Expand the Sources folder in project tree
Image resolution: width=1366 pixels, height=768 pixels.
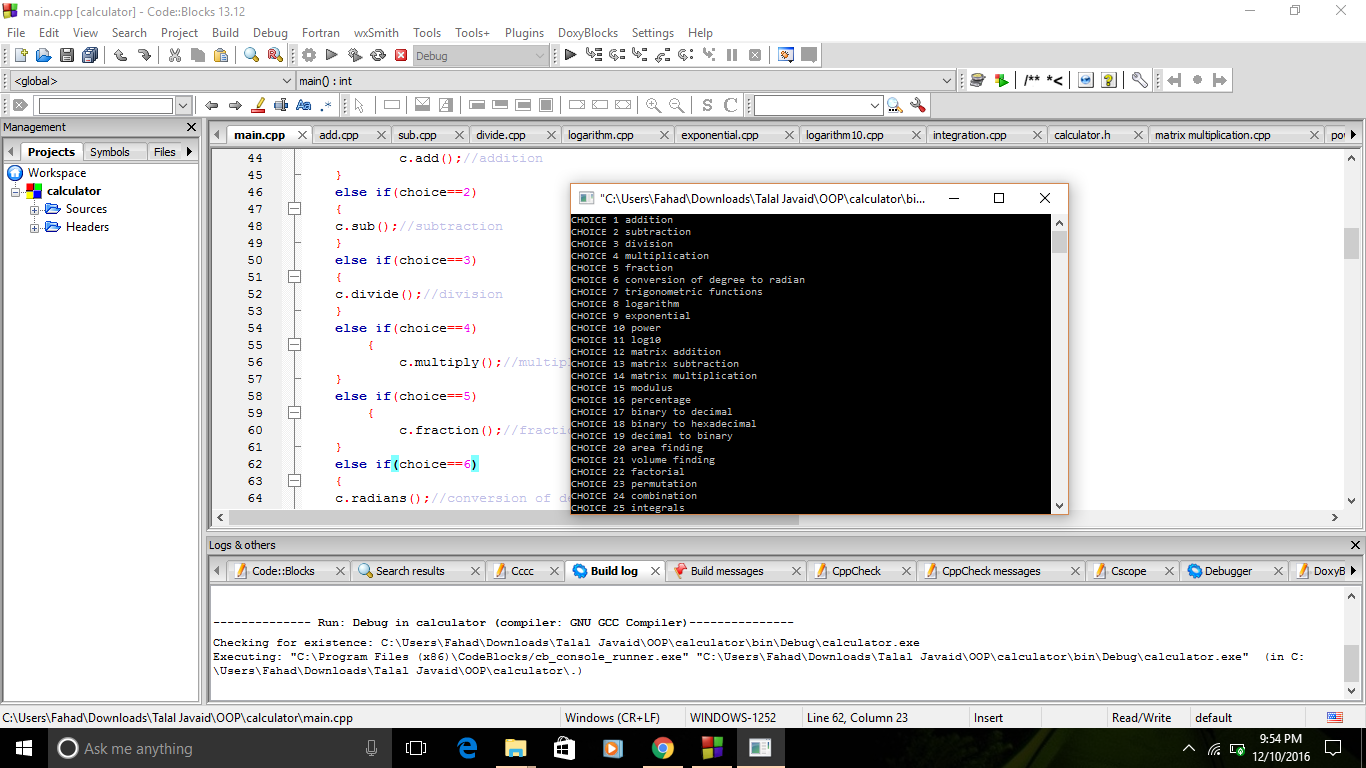pyautogui.click(x=35, y=210)
